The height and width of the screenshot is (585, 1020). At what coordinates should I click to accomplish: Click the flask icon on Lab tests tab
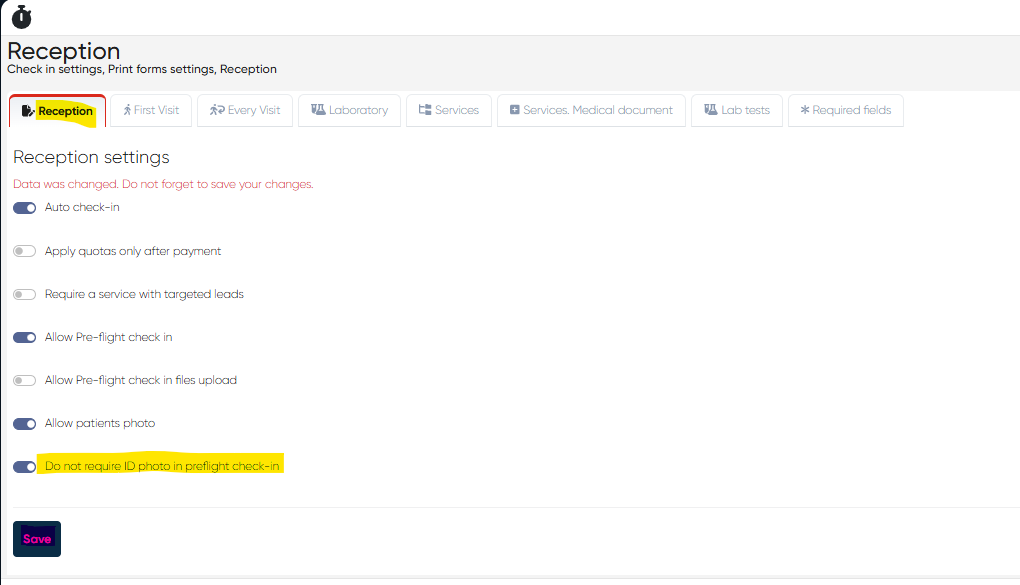pyautogui.click(x=710, y=110)
